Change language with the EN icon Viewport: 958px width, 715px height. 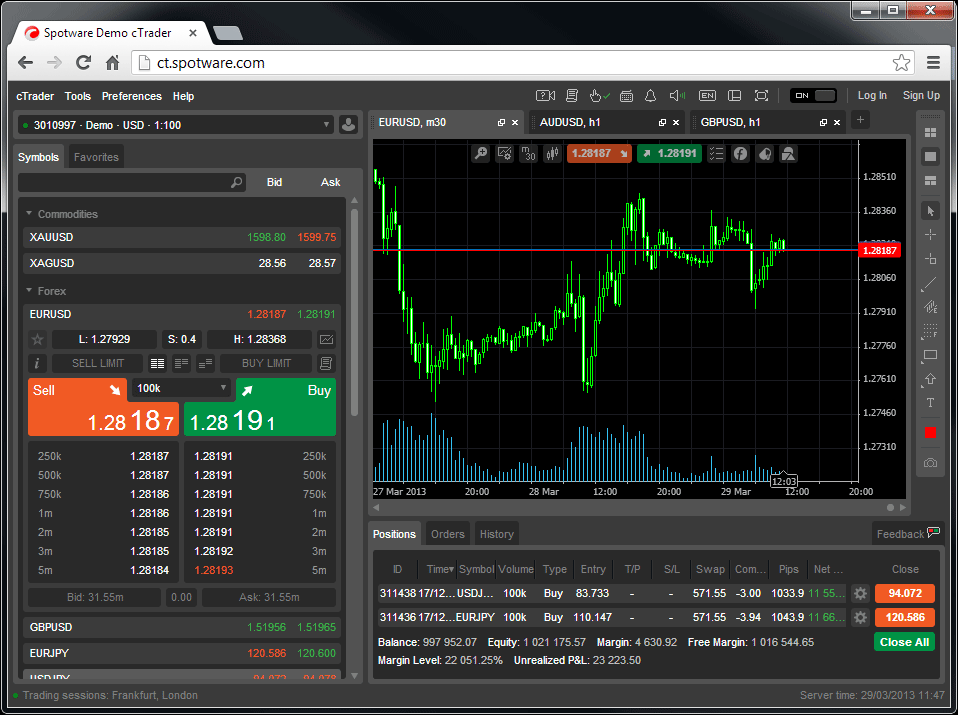(707, 96)
